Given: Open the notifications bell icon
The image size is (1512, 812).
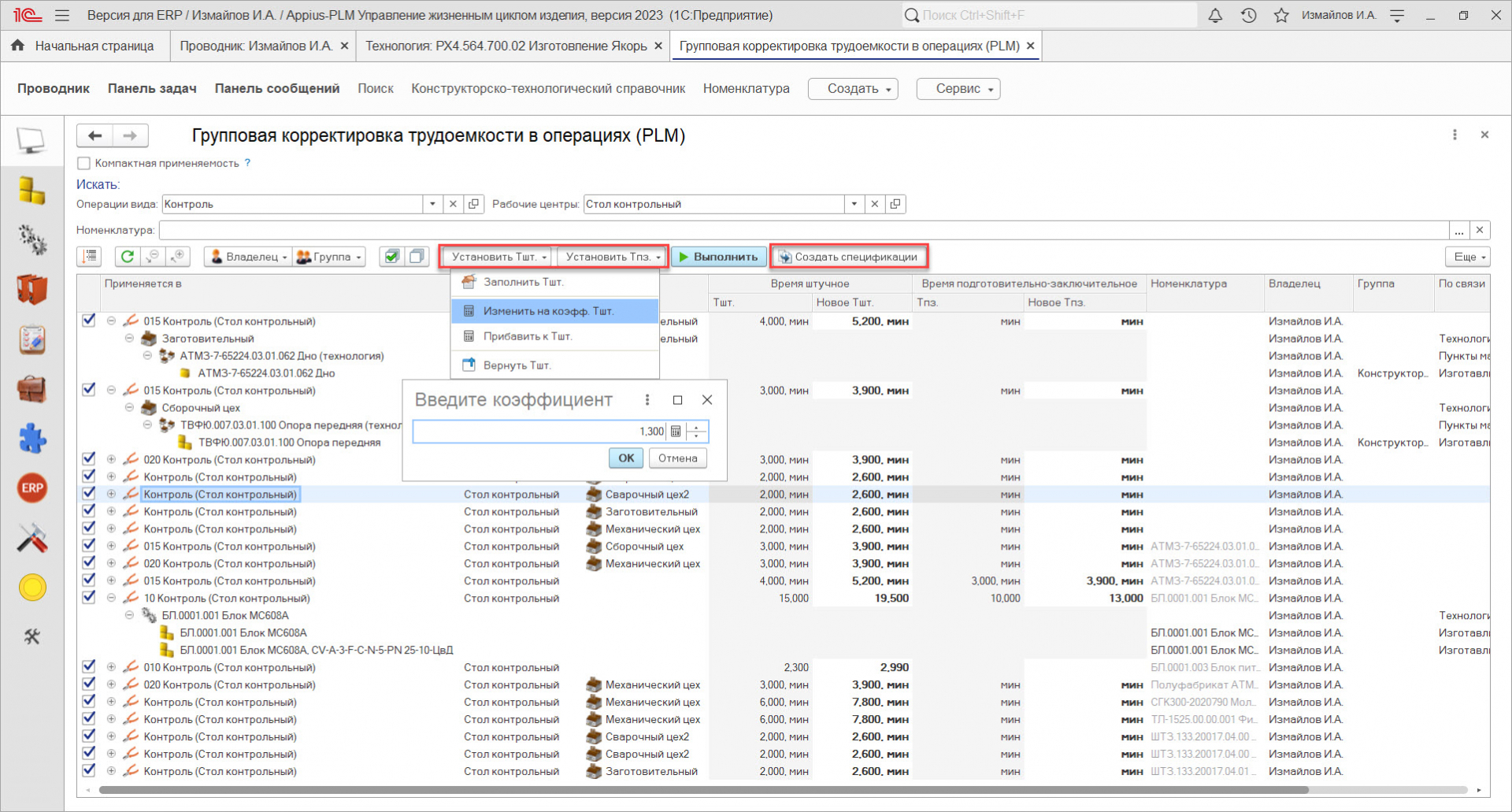Looking at the screenshot, I should click(1215, 15).
